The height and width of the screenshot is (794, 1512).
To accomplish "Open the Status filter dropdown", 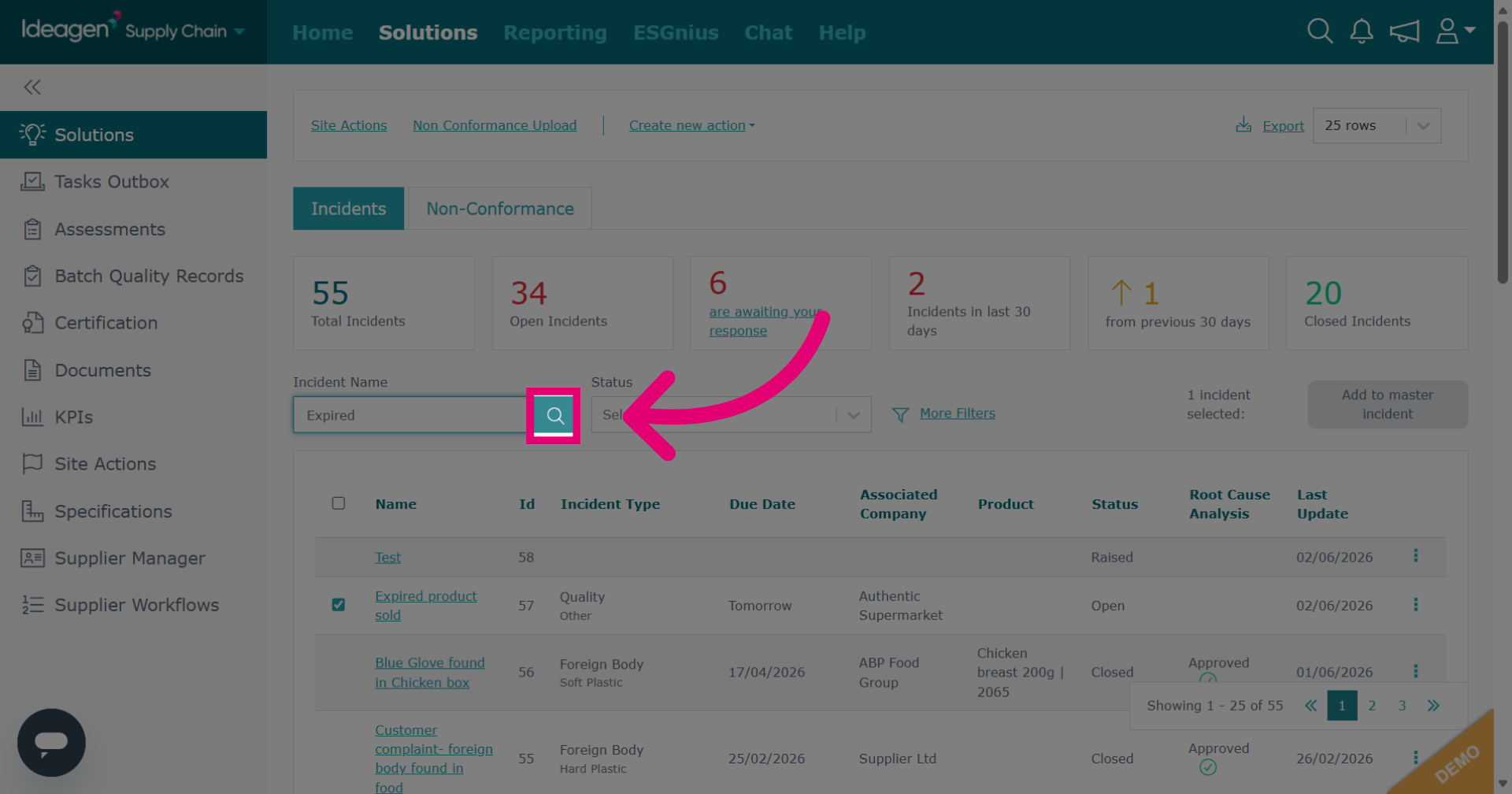I will point(731,415).
